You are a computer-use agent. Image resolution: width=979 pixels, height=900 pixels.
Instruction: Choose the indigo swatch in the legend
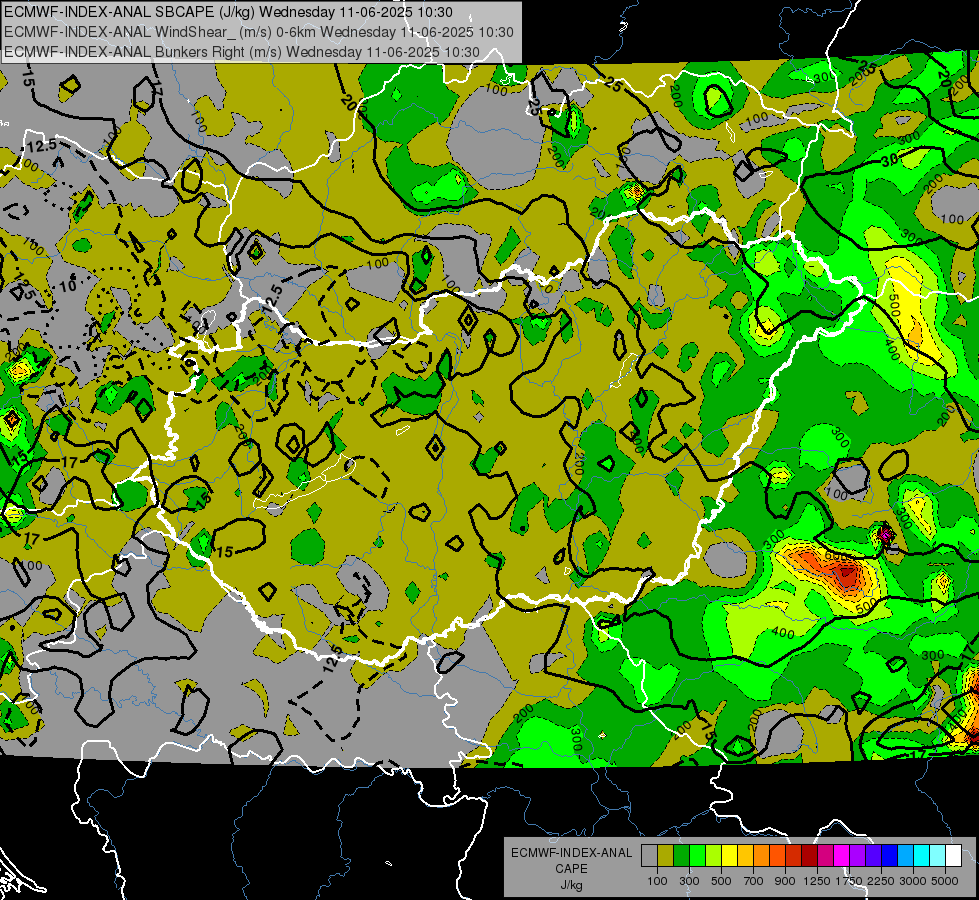[873, 855]
